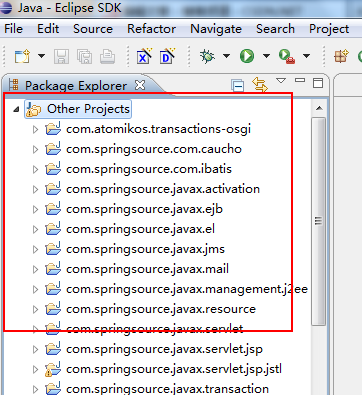Expand com.springsource.com.caucho project
Image resolution: width=362 pixels, height=395 pixels.
pyautogui.click(x=35, y=149)
